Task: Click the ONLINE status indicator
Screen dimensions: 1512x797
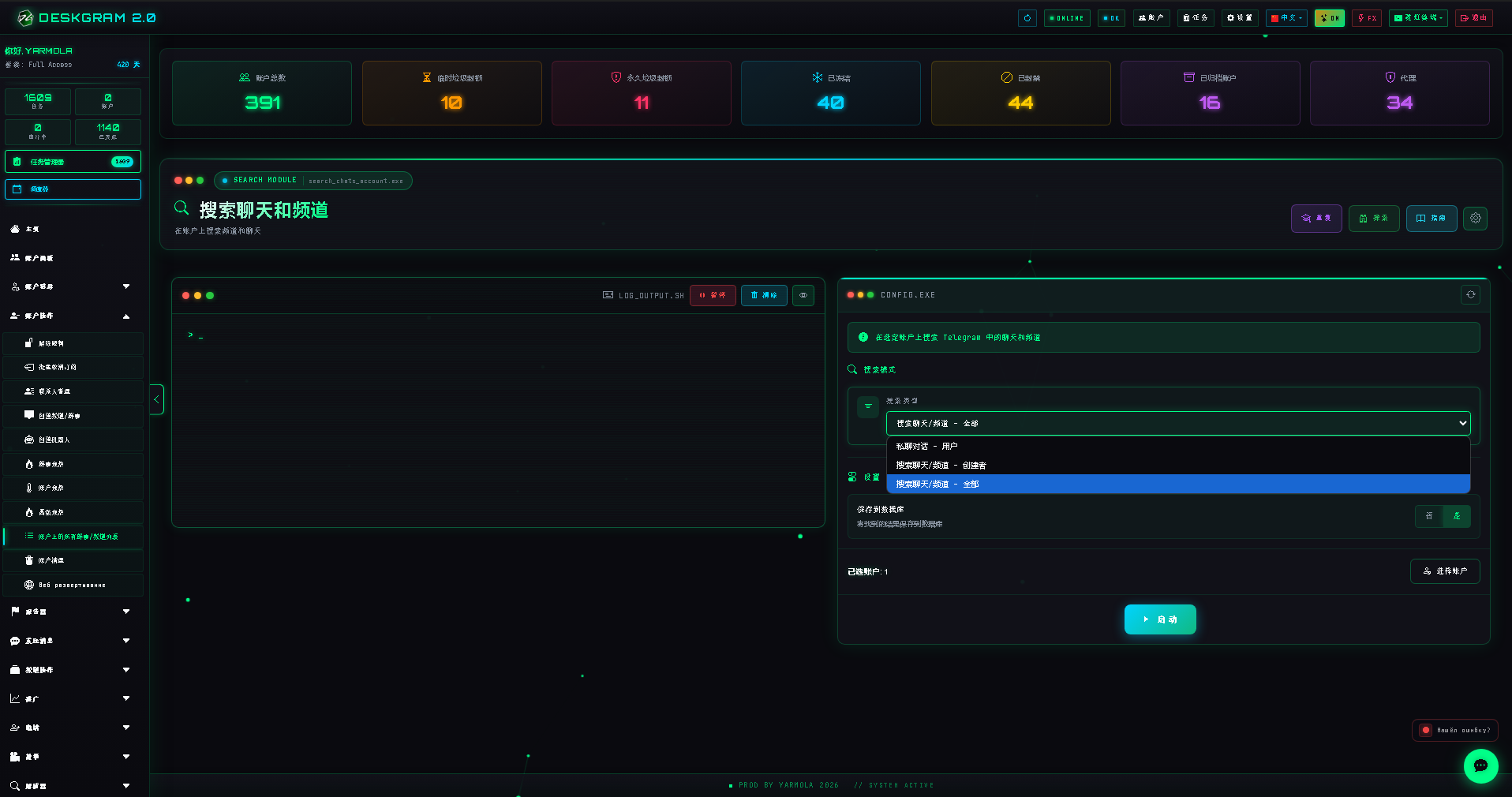Action: pyautogui.click(x=1067, y=18)
